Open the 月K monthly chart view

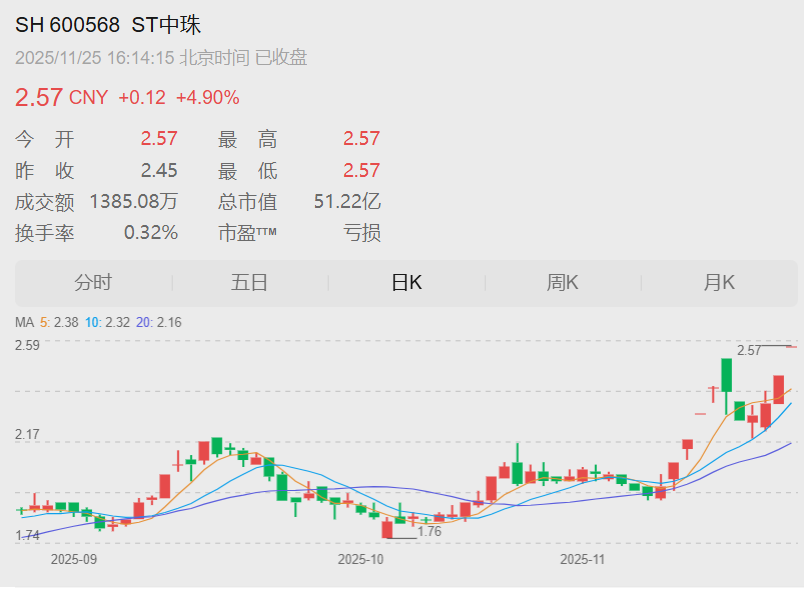[x=719, y=283]
